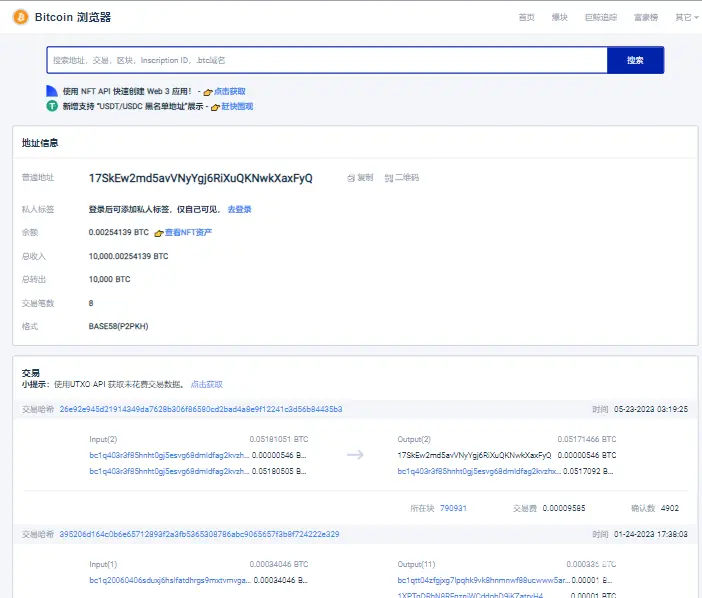Open 巨鲸追踪 navigation item
702x598 pixels.
tap(601, 17)
